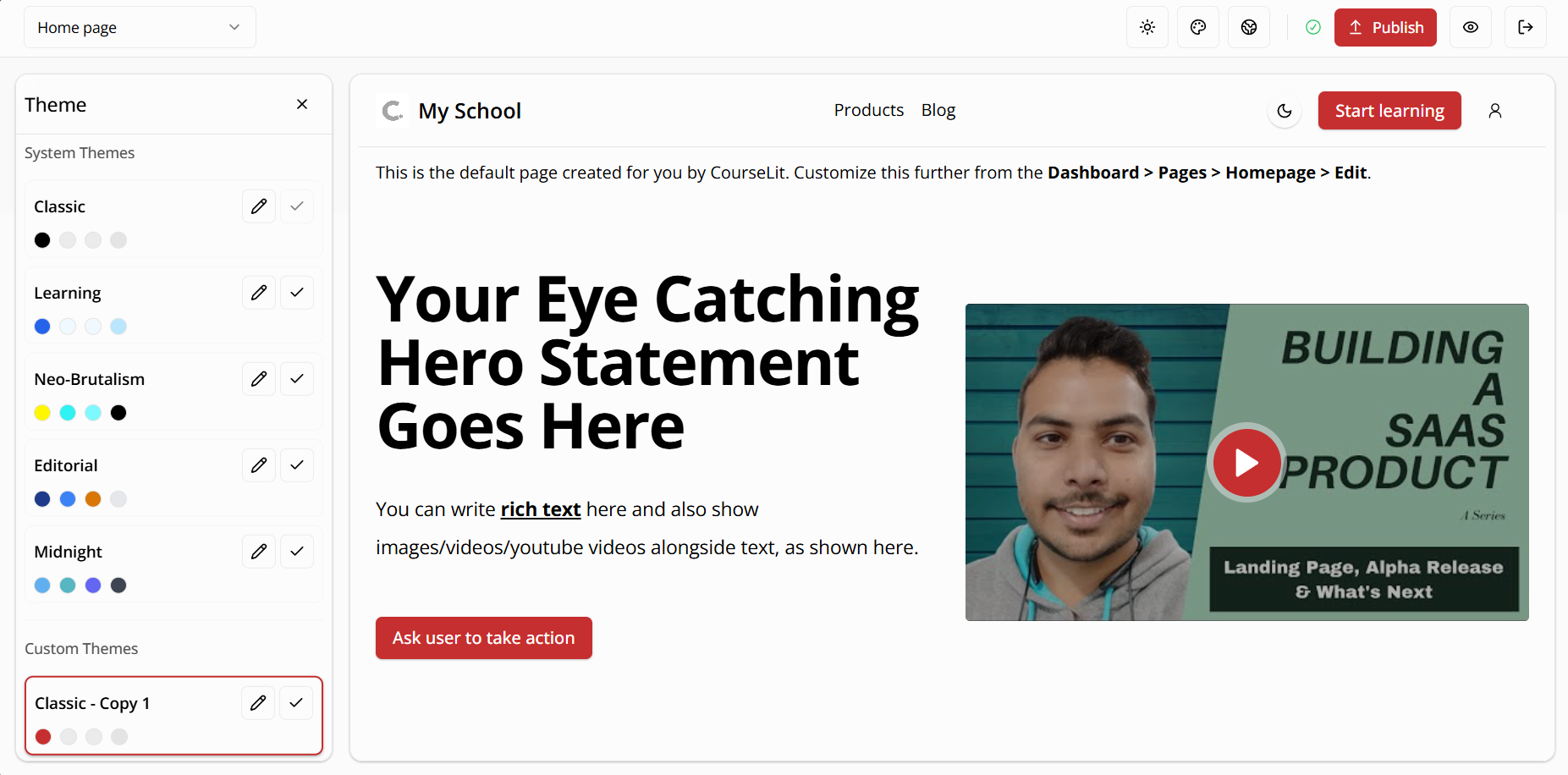1568x775 pixels.
Task: Go to the Blog menu item
Action: pyautogui.click(x=938, y=110)
